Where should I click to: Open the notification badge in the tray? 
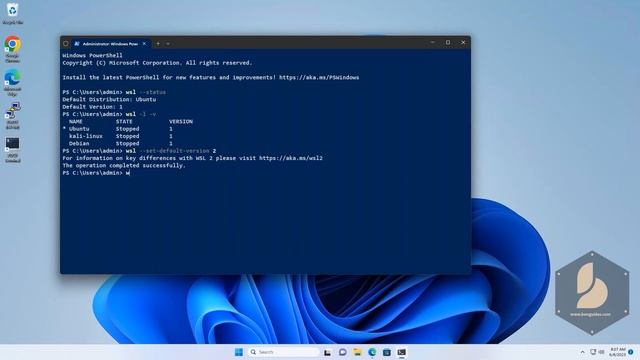click(x=631, y=352)
